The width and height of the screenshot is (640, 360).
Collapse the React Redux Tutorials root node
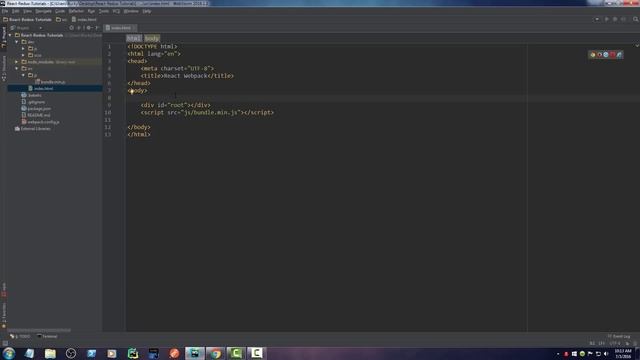[10, 35]
